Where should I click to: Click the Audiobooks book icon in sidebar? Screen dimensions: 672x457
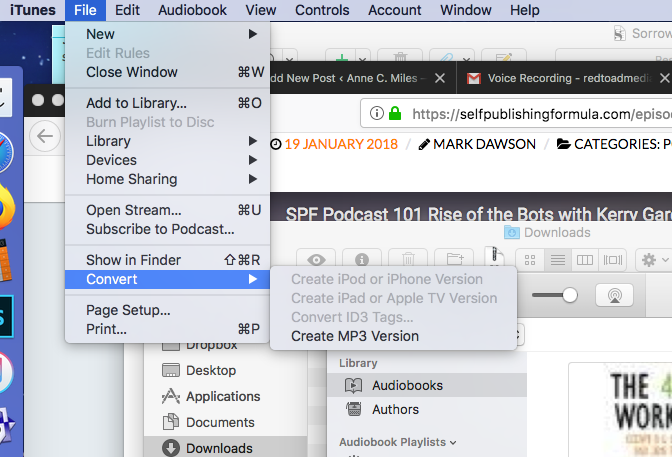(354, 385)
